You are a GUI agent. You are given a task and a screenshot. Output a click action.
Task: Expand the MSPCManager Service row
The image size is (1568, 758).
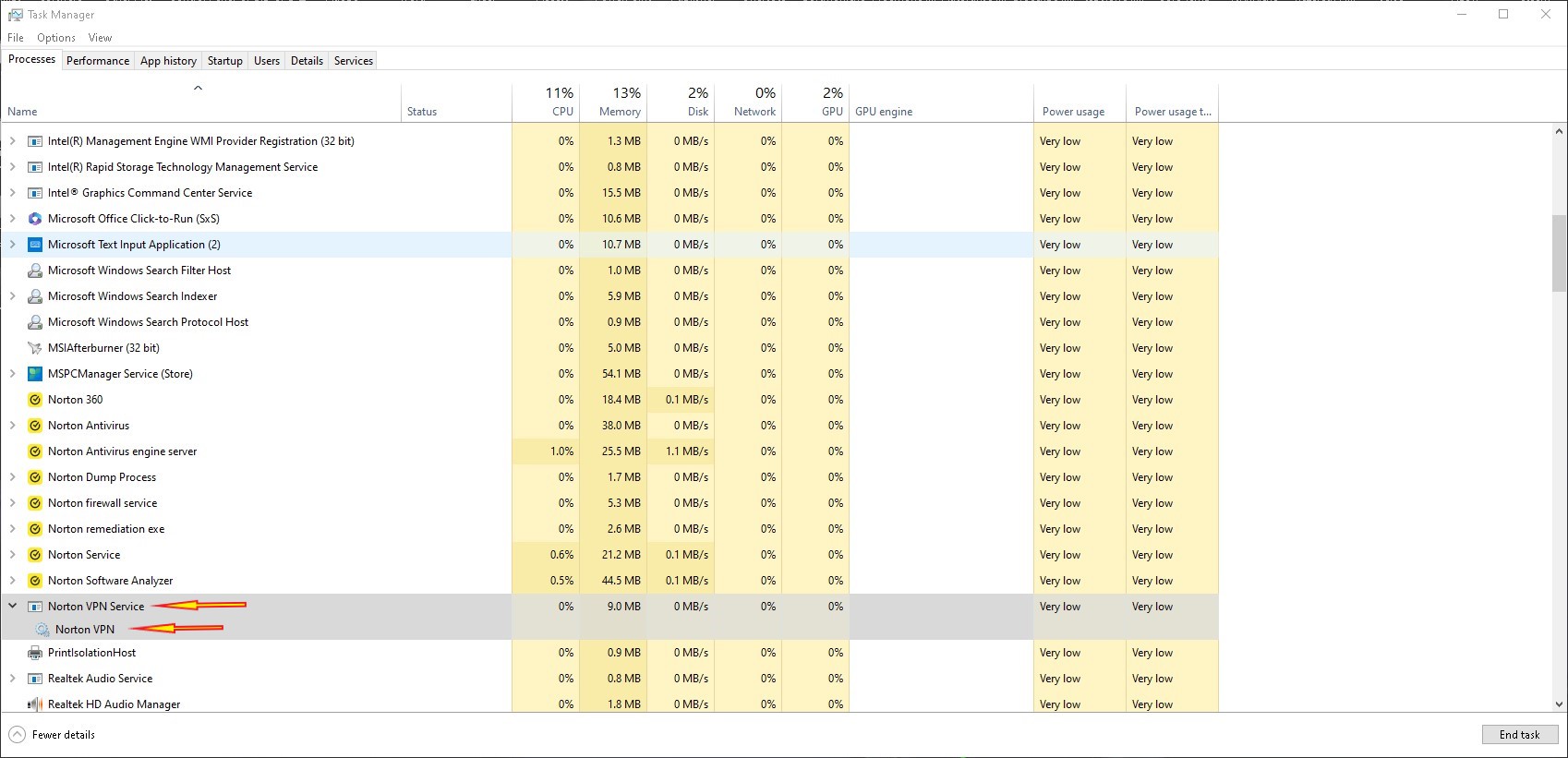tap(13, 374)
